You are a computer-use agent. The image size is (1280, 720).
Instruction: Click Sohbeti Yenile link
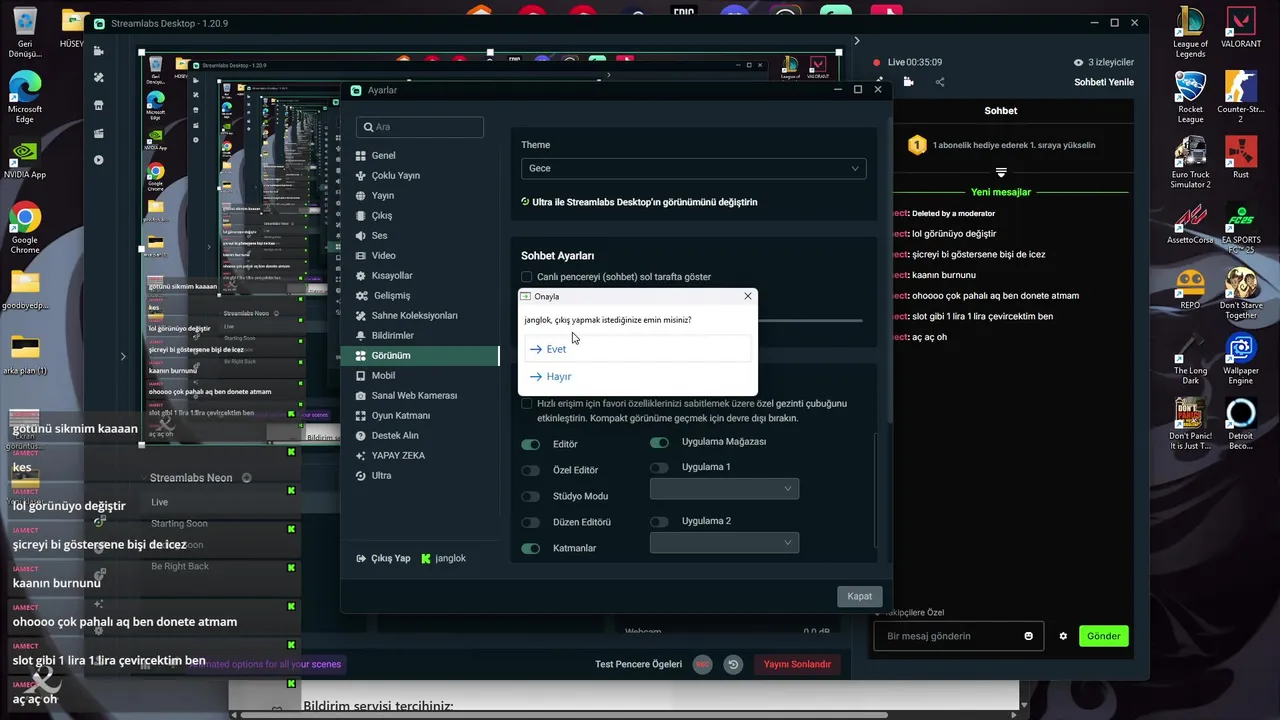1104,82
